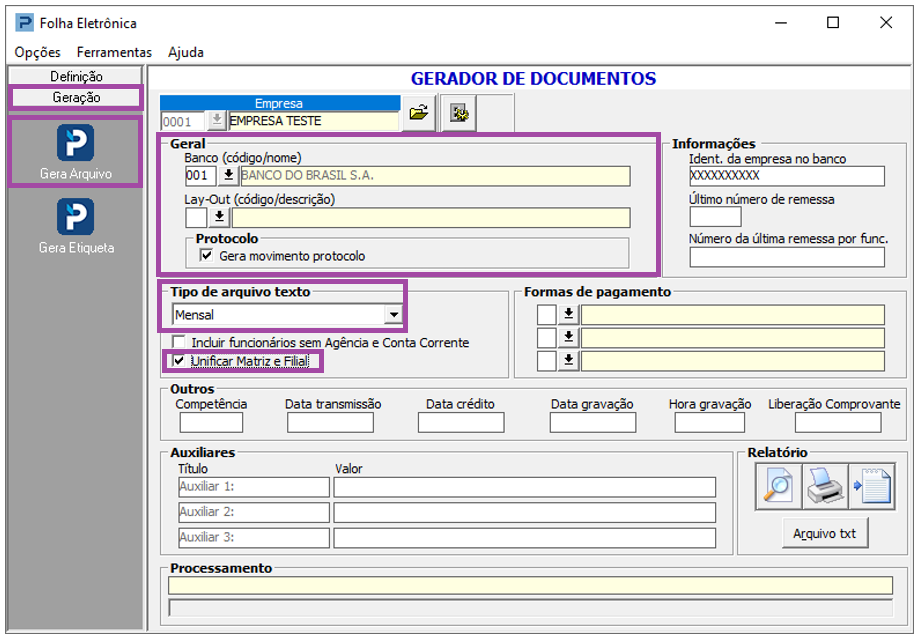Screen dimensions: 919x638
Task: Click the Gera Arquivo icon
Action: [75, 143]
